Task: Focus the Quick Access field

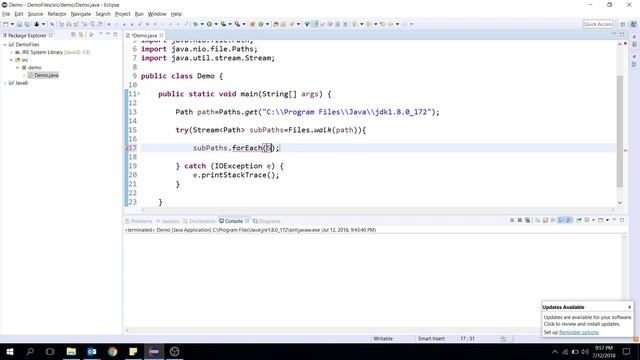Action: click(598, 24)
